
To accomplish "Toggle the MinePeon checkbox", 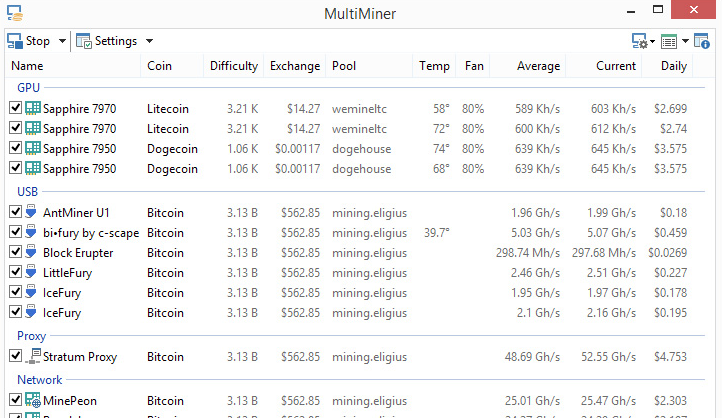I will click(x=15, y=400).
